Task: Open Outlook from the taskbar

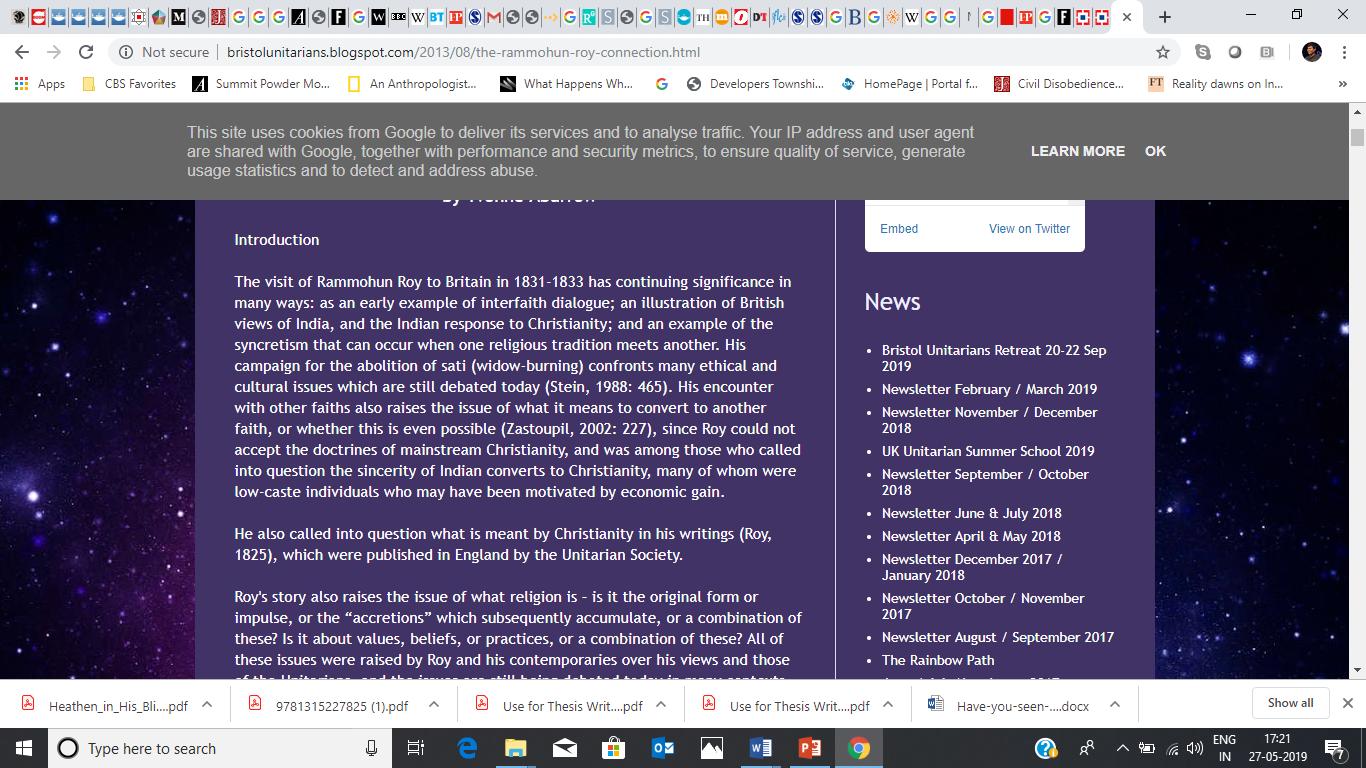Action: [x=663, y=748]
